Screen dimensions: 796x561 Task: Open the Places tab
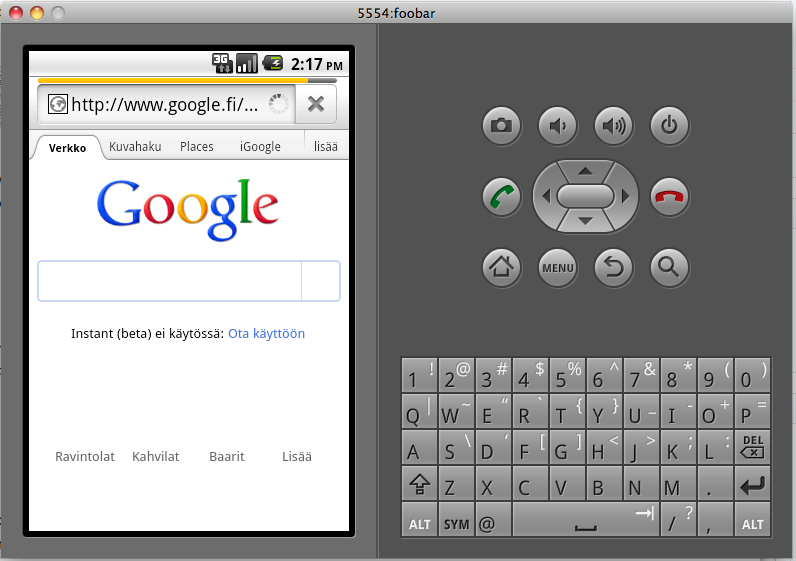point(196,147)
